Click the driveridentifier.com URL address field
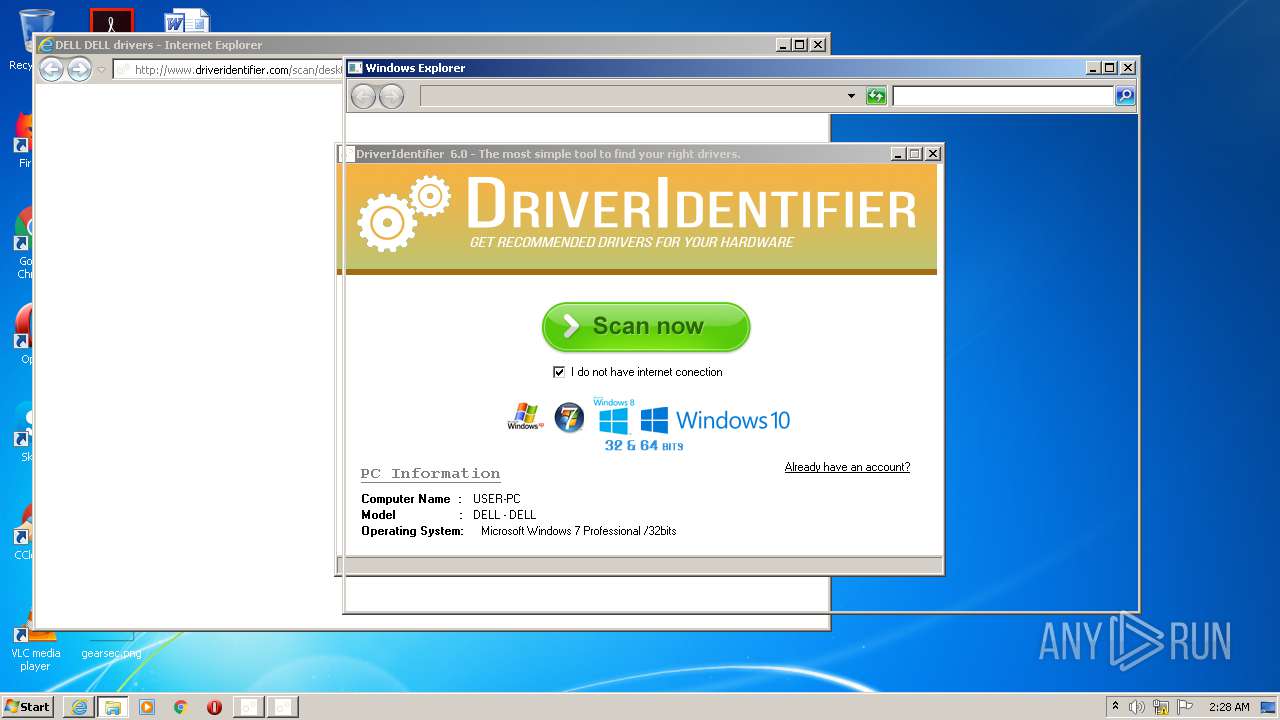 coord(229,70)
